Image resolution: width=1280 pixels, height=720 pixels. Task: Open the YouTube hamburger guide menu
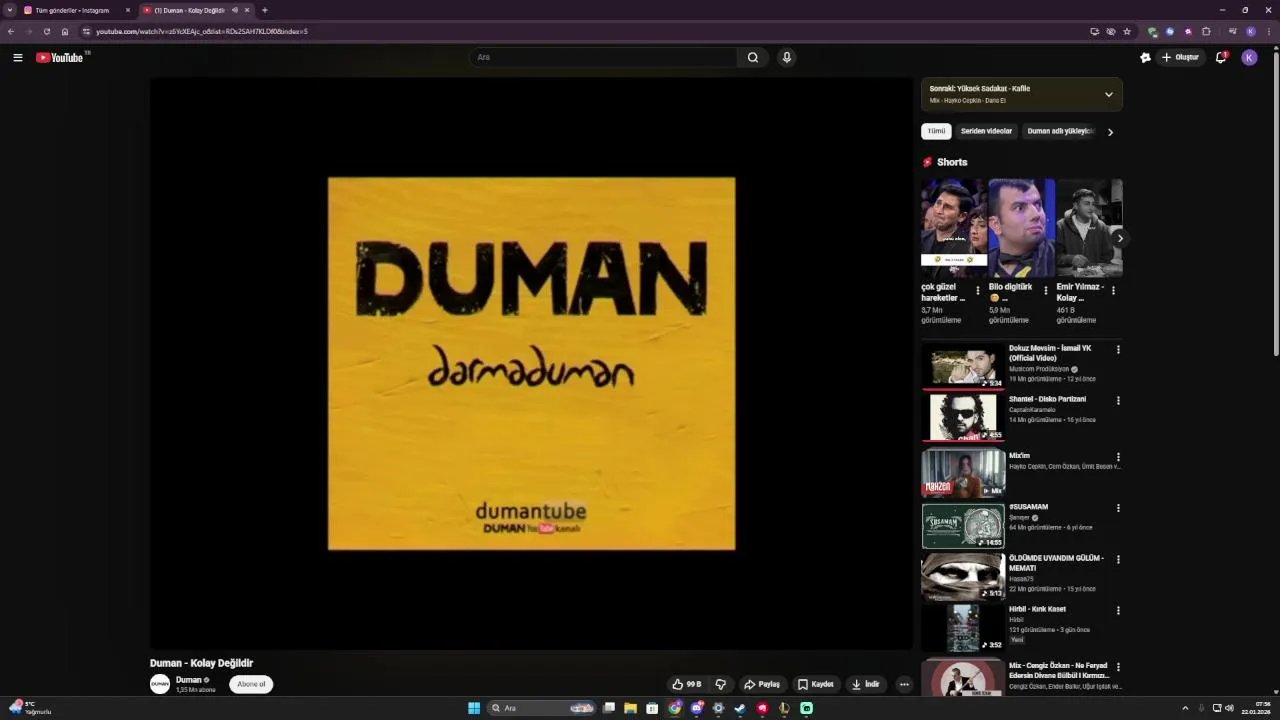[17, 57]
